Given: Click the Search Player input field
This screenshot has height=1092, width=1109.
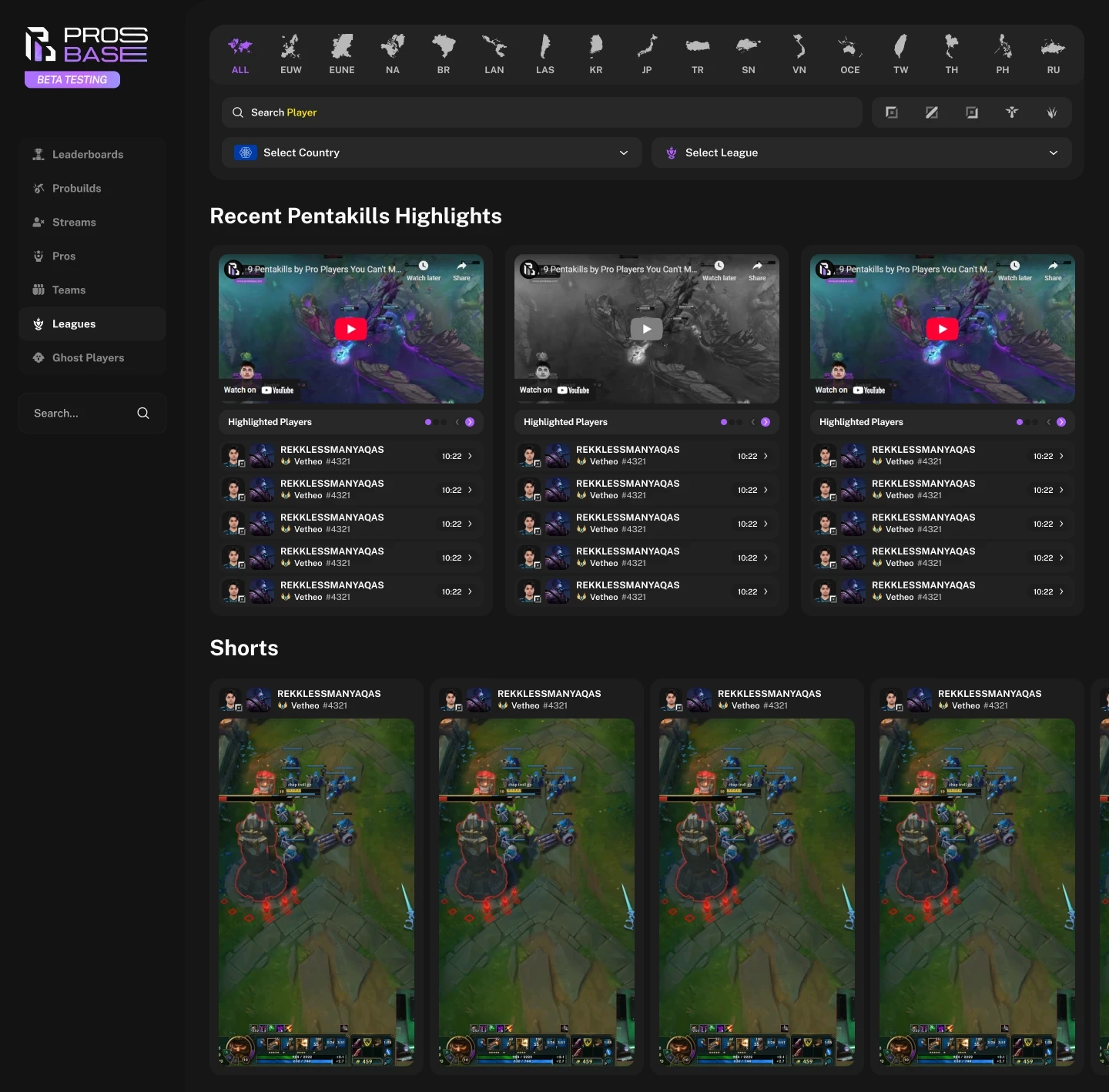Looking at the screenshot, I should coord(542,112).
